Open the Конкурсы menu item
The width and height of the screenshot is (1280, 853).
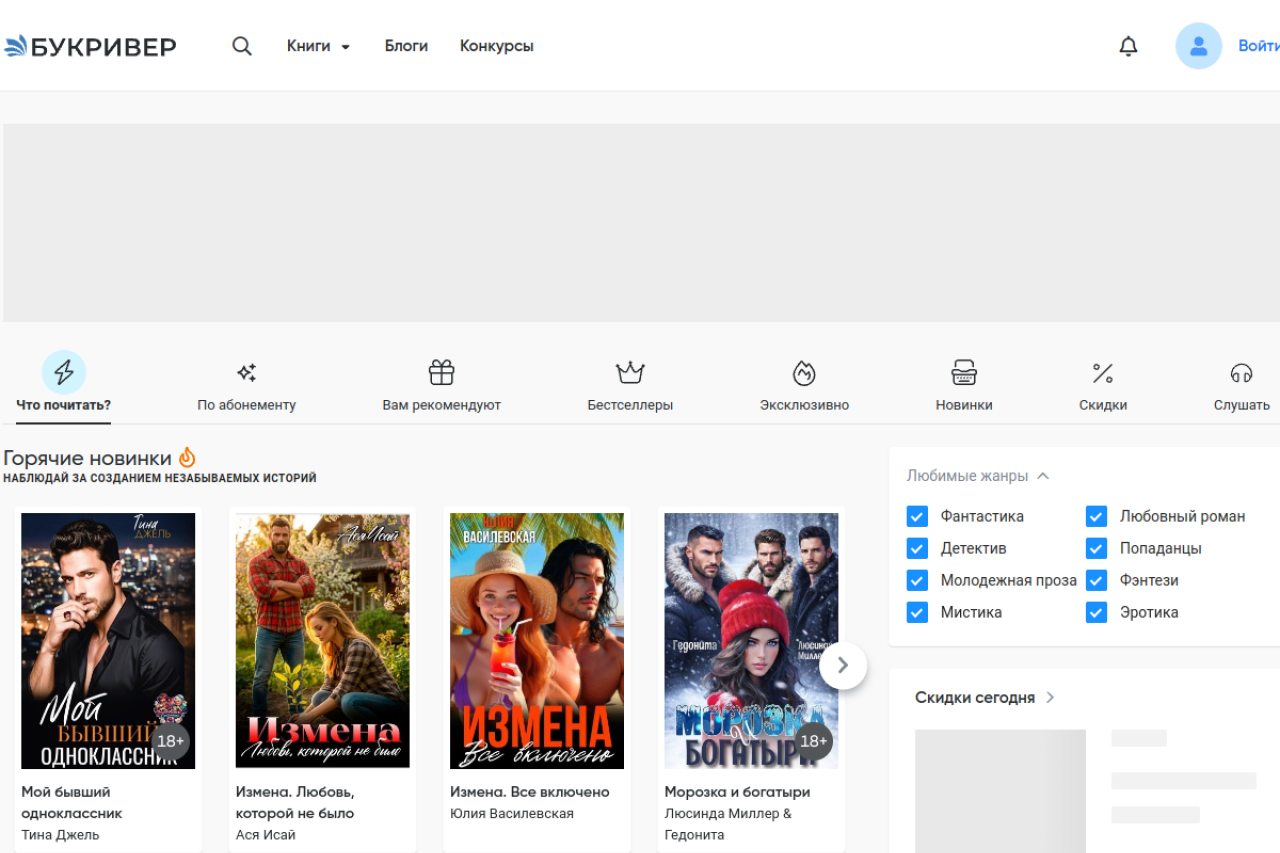coord(496,46)
